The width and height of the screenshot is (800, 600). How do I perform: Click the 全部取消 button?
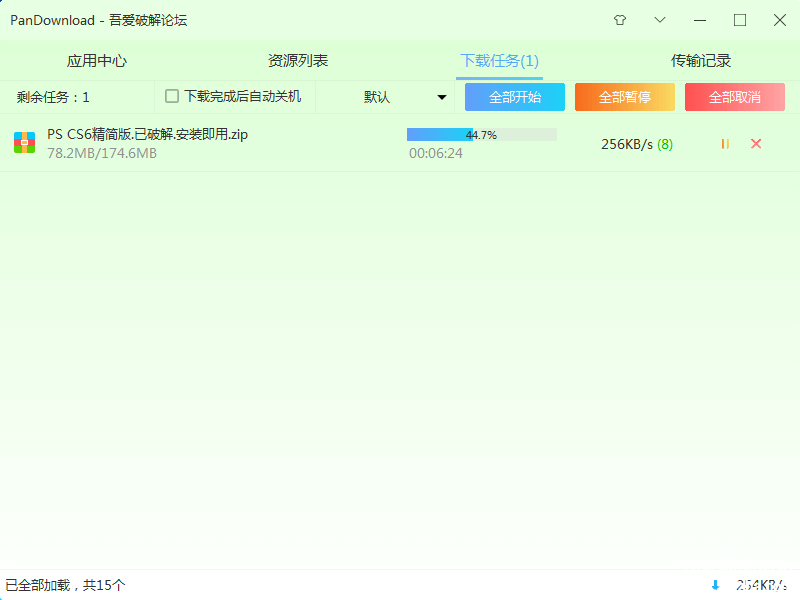pyautogui.click(x=735, y=97)
